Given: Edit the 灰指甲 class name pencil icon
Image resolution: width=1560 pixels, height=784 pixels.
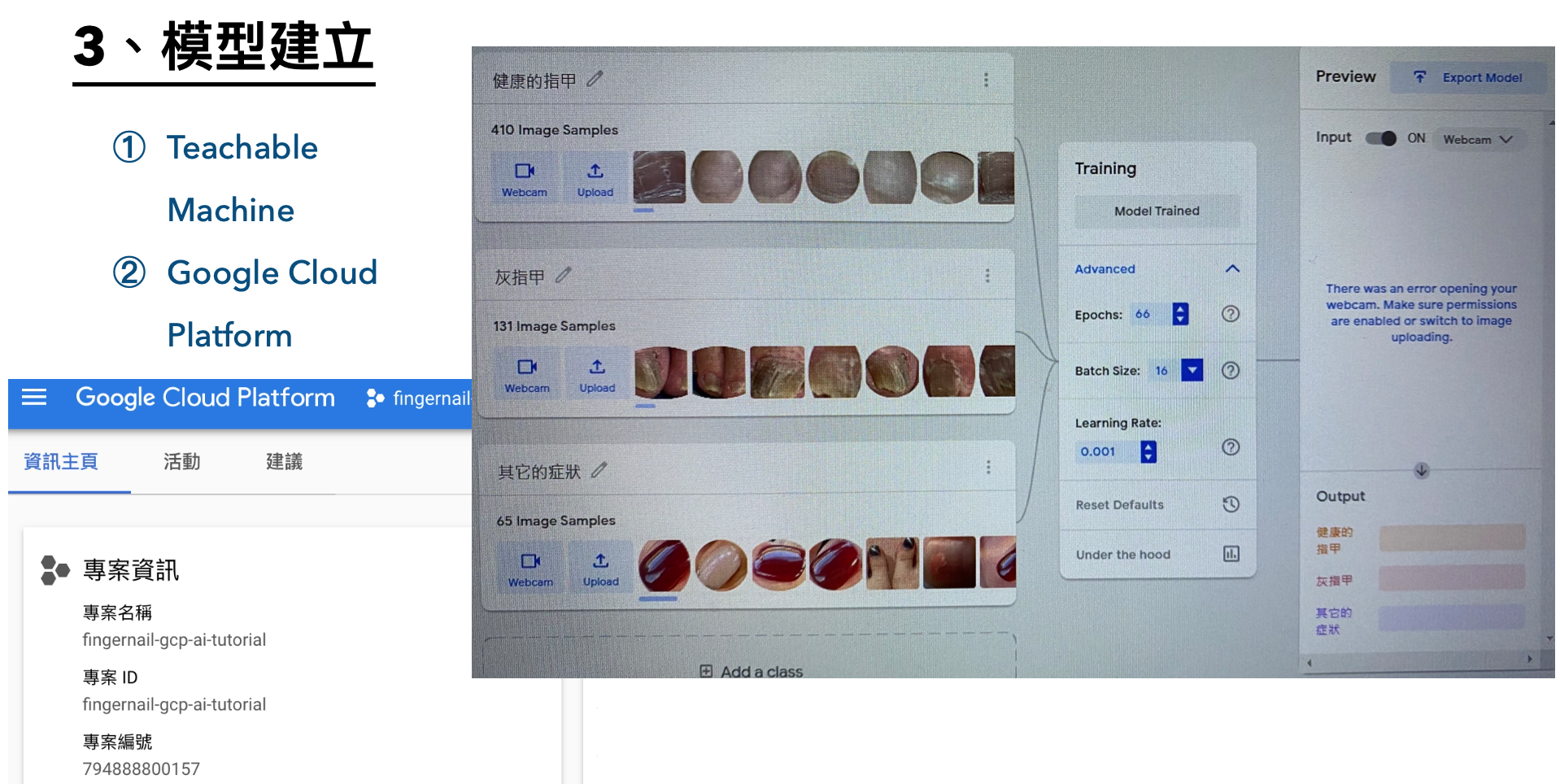Looking at the screenshot, I should pos(563,276).
